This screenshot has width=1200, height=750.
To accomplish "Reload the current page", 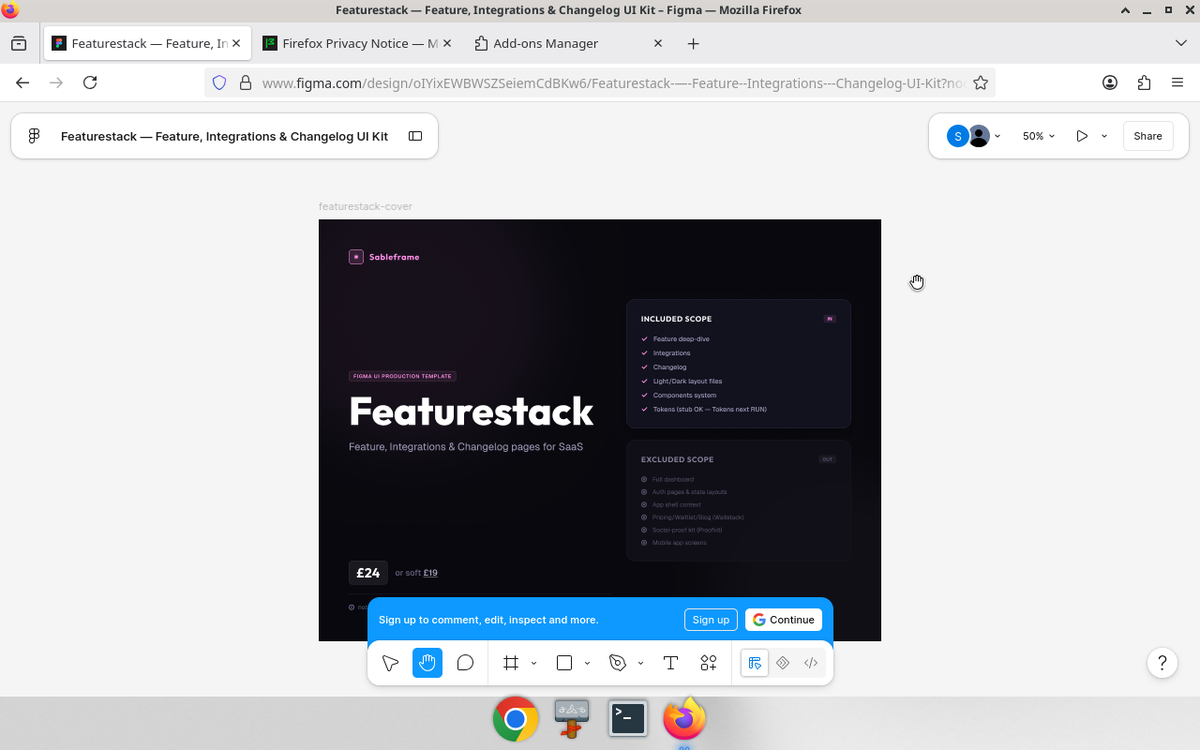I will pyautogui.click(x=90, y=83).
